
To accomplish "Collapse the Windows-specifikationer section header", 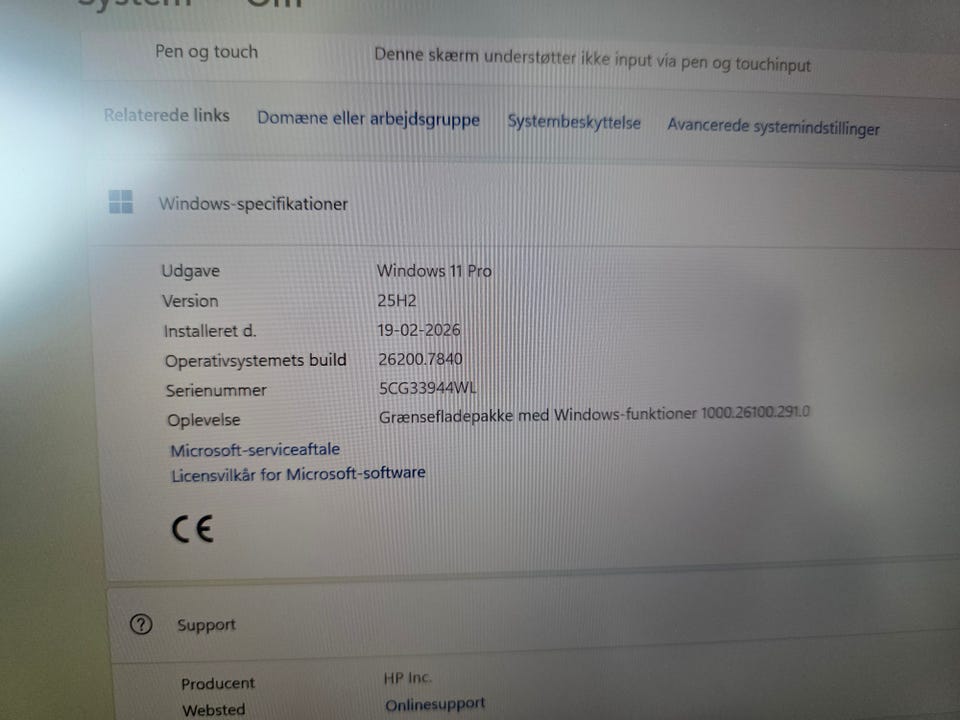I will pyautogui.click(x=527, y=203).
